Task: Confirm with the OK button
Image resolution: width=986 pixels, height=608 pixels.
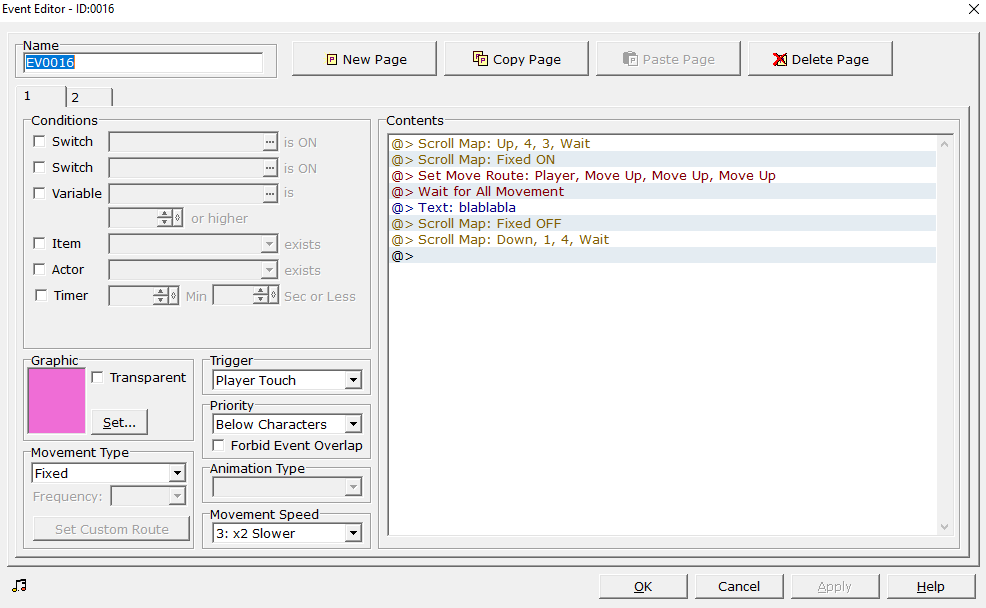Action: 643,587
